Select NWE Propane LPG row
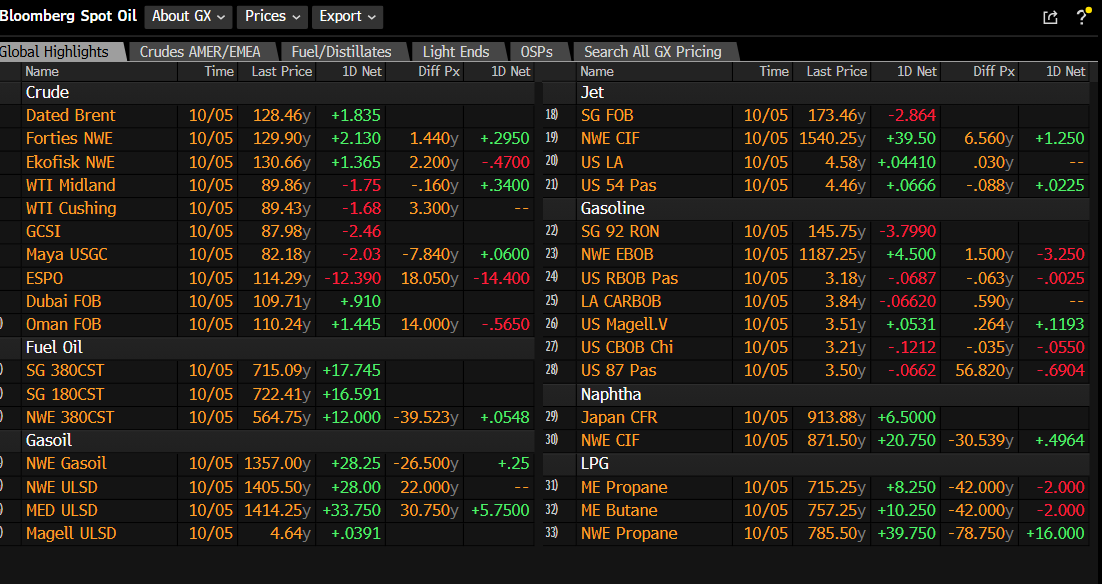The width and height of the screenshot is (1102, 584). click(x=816, y=533)
